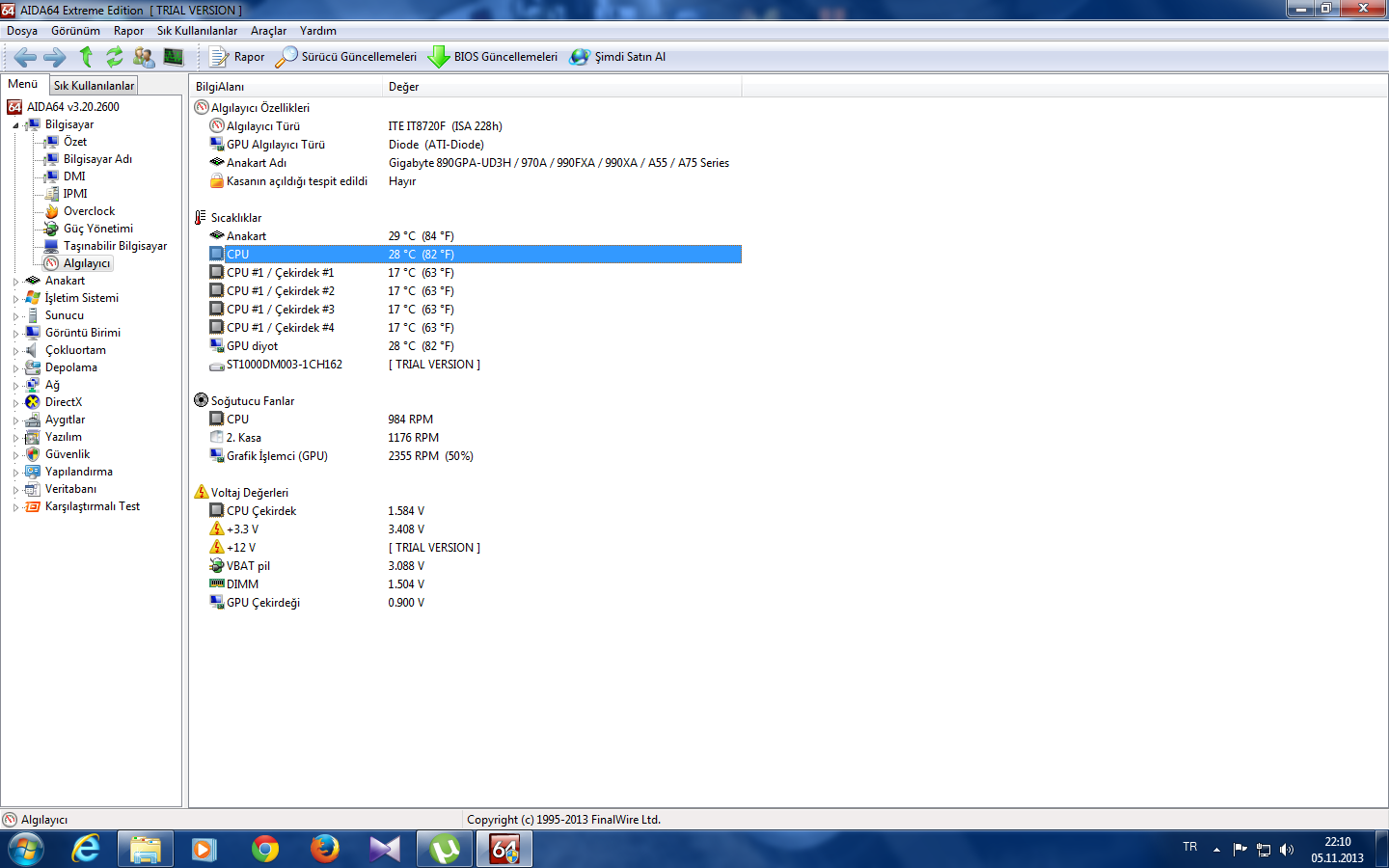Expand the Depolama tree node
The image size is (1389, 868).
pos(15,368)
